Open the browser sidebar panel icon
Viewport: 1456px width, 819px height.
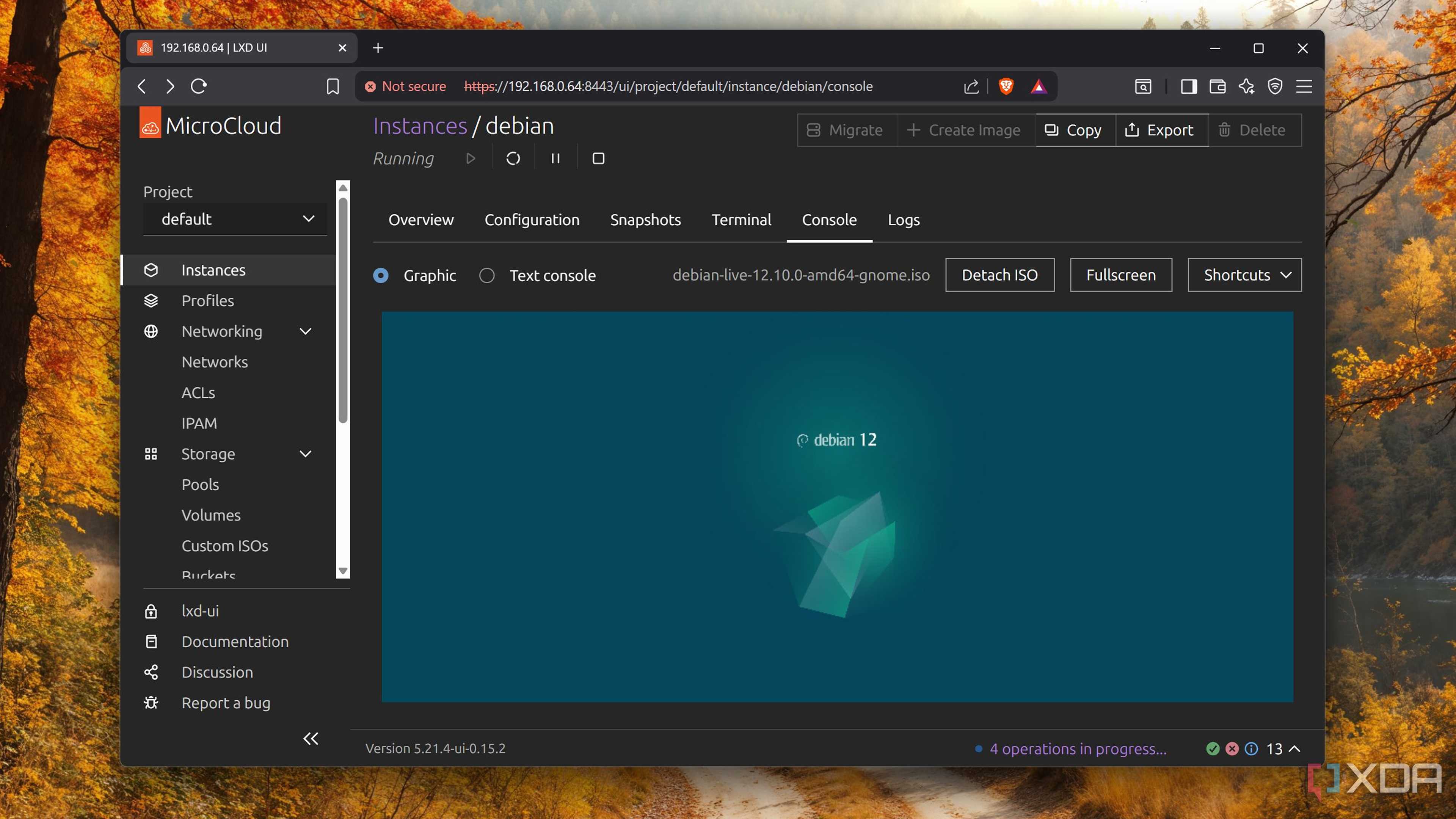pos(1189,86)
